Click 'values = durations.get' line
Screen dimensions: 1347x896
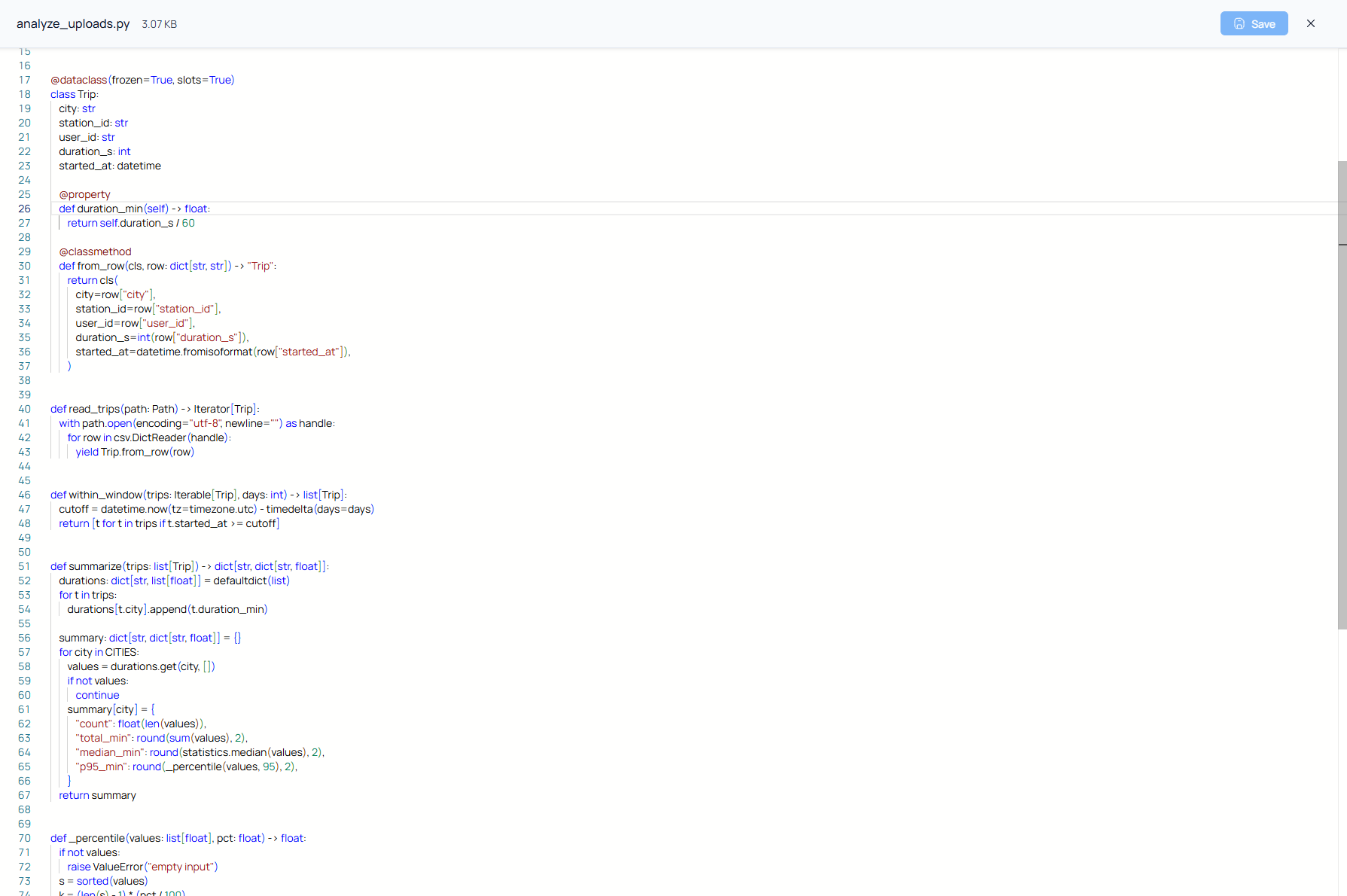(141, 666)
